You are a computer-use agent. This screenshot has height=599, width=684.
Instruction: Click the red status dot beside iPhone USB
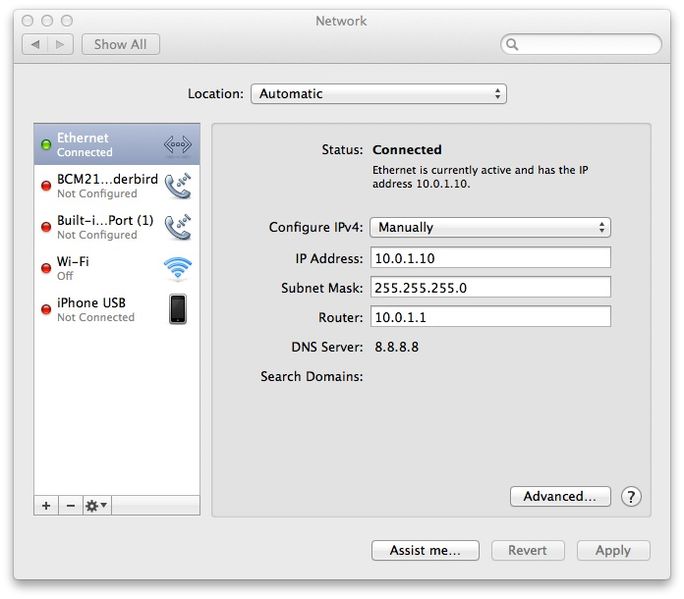[46, 309]
